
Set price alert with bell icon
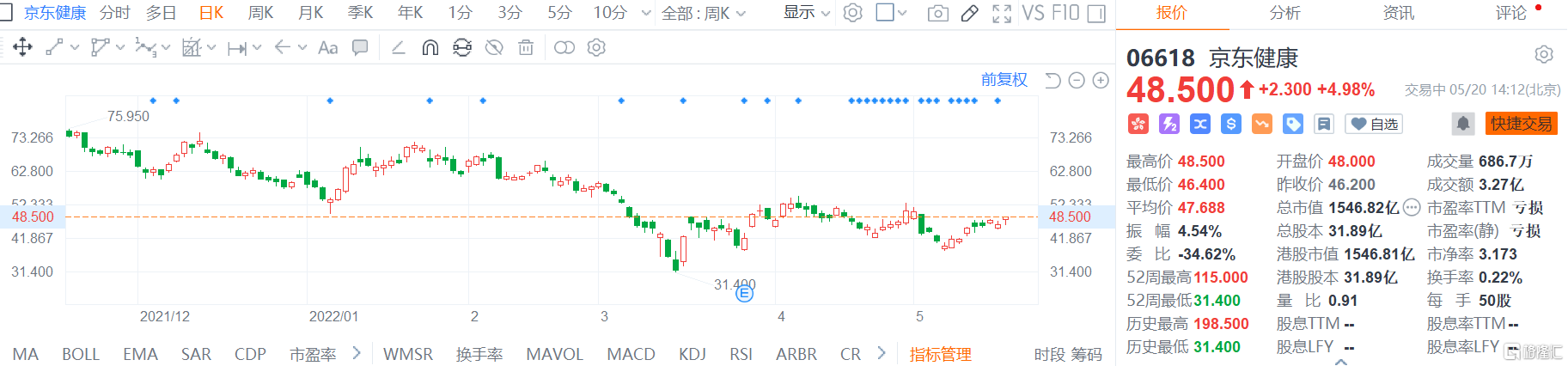1462,124
